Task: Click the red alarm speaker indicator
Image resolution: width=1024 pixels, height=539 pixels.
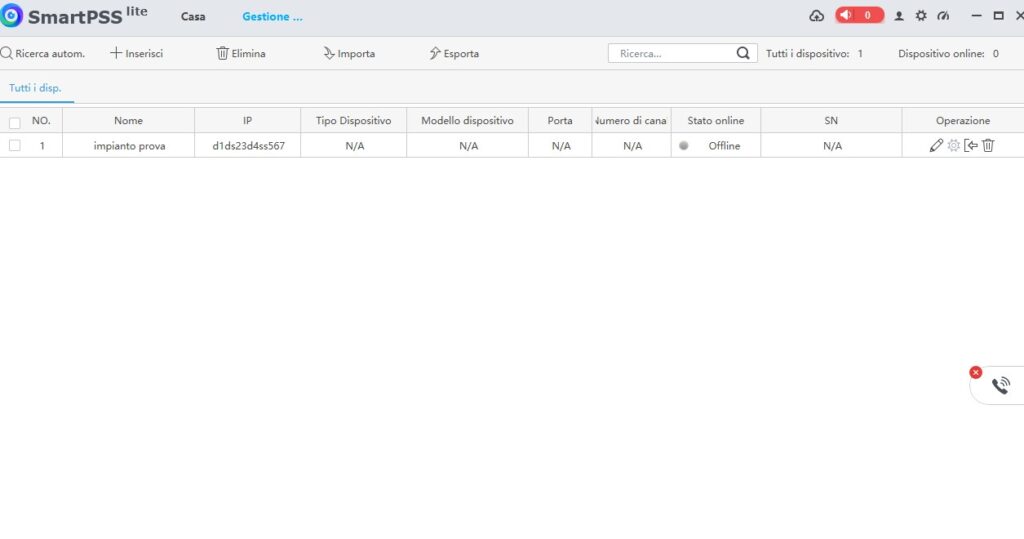Action: point(859,16)
